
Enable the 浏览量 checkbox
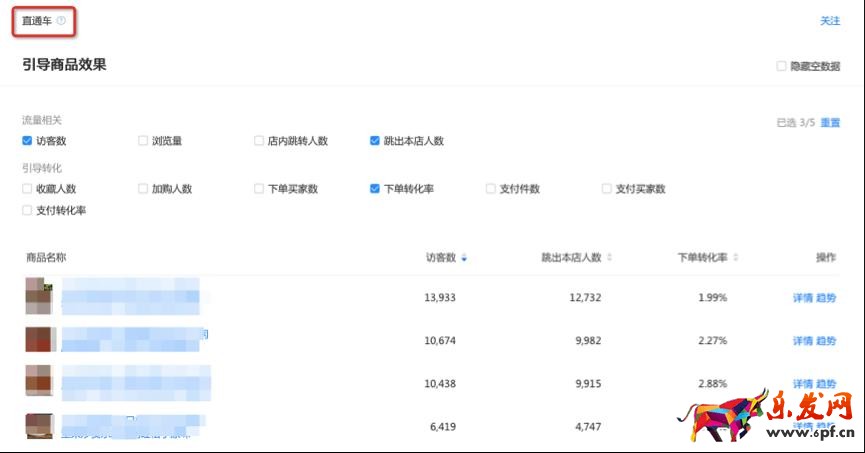click(143, 141)
